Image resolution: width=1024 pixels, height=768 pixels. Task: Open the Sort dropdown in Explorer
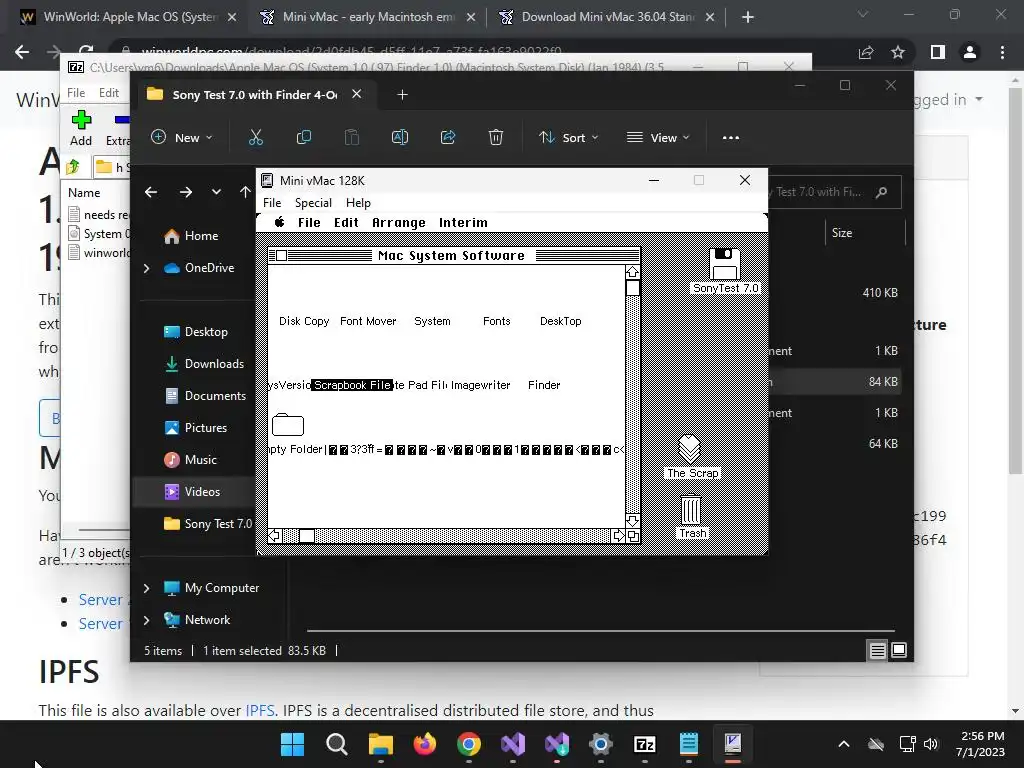568,137
